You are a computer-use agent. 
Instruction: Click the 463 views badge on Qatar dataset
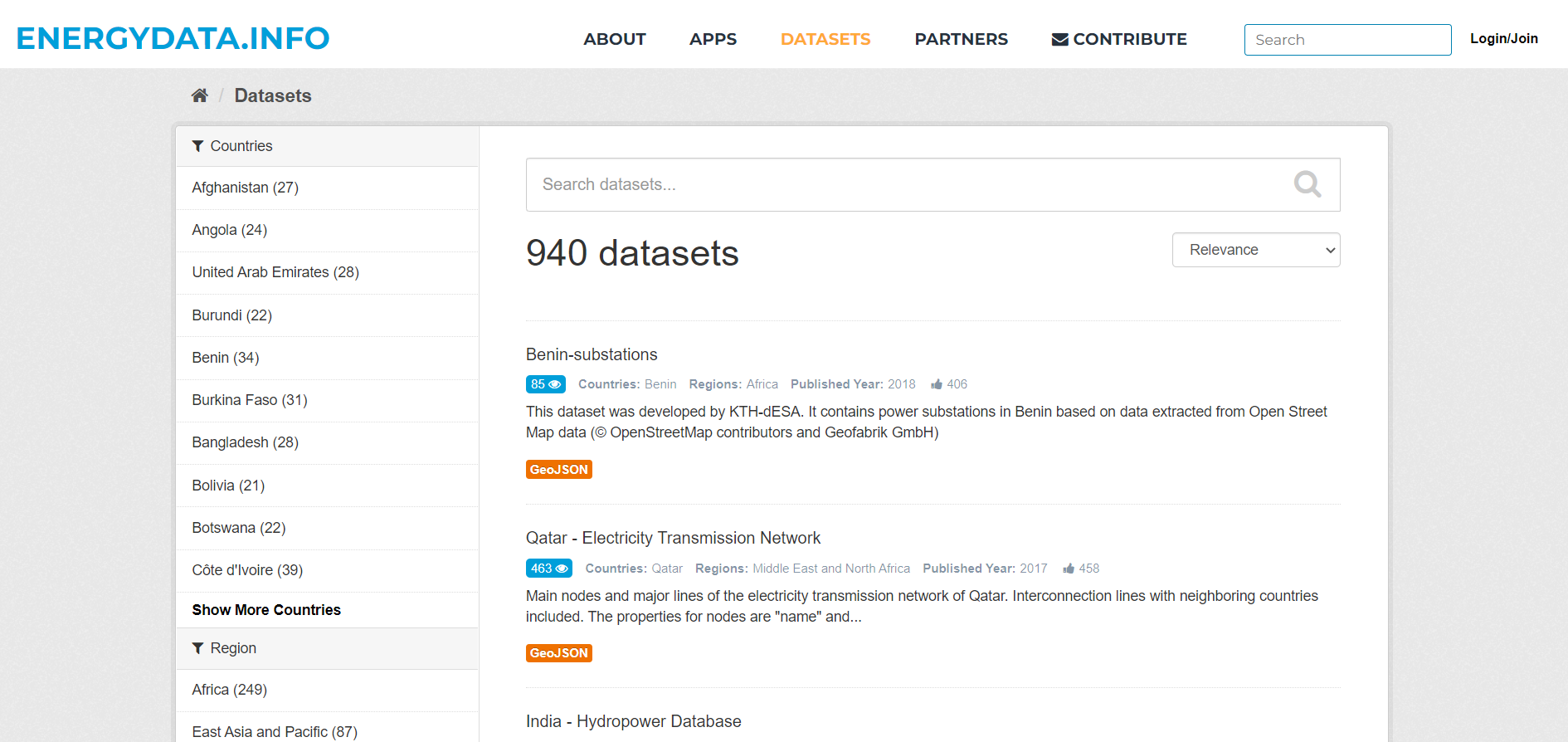click(549, 569)
